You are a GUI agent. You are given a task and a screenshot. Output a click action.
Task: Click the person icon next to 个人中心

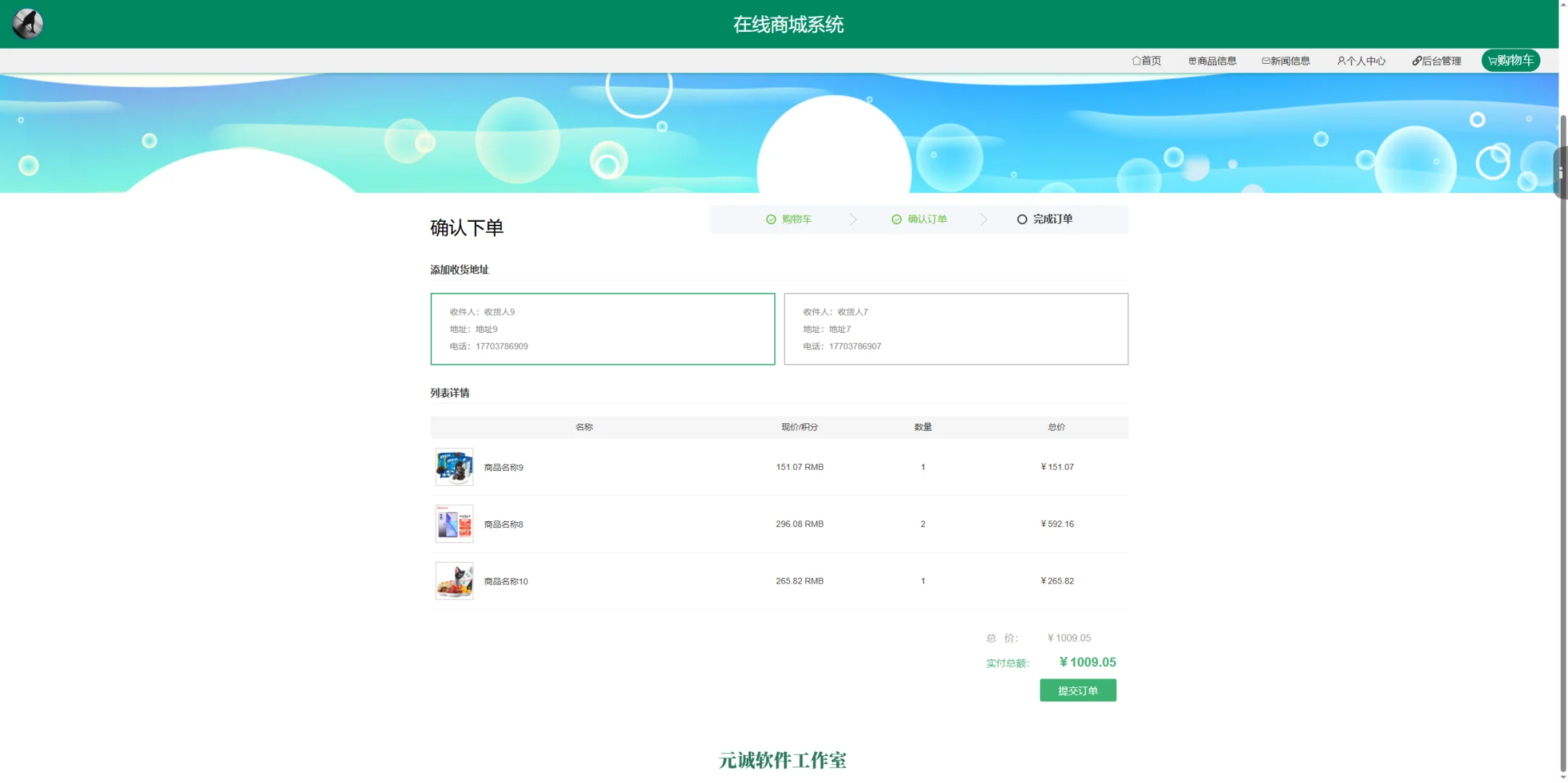coord(1341,61)
